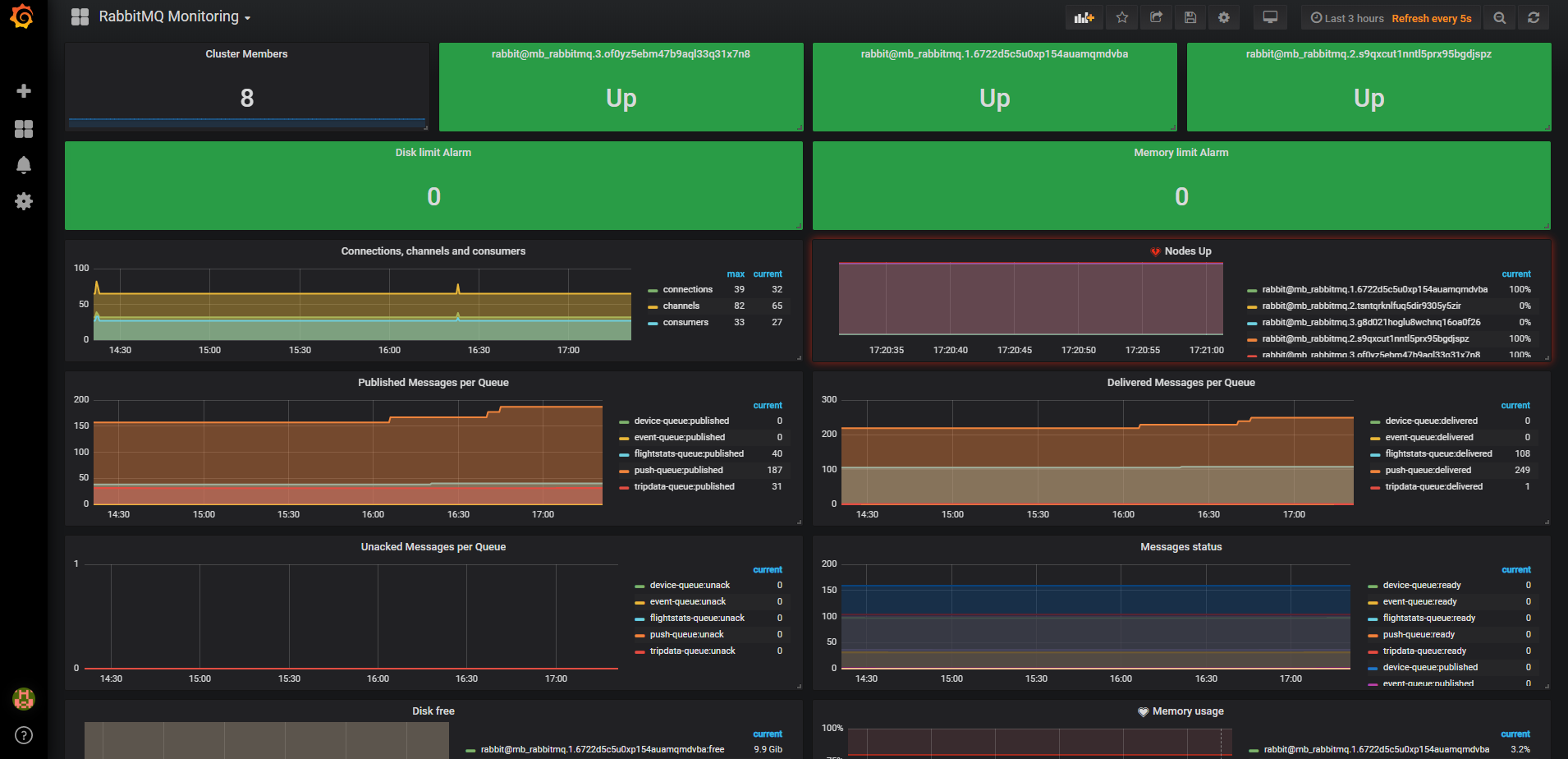This screenshot has width=1568, height=759.
Task: Open Dashboards menu in the sidebar
Action: [x=24, y=129]
